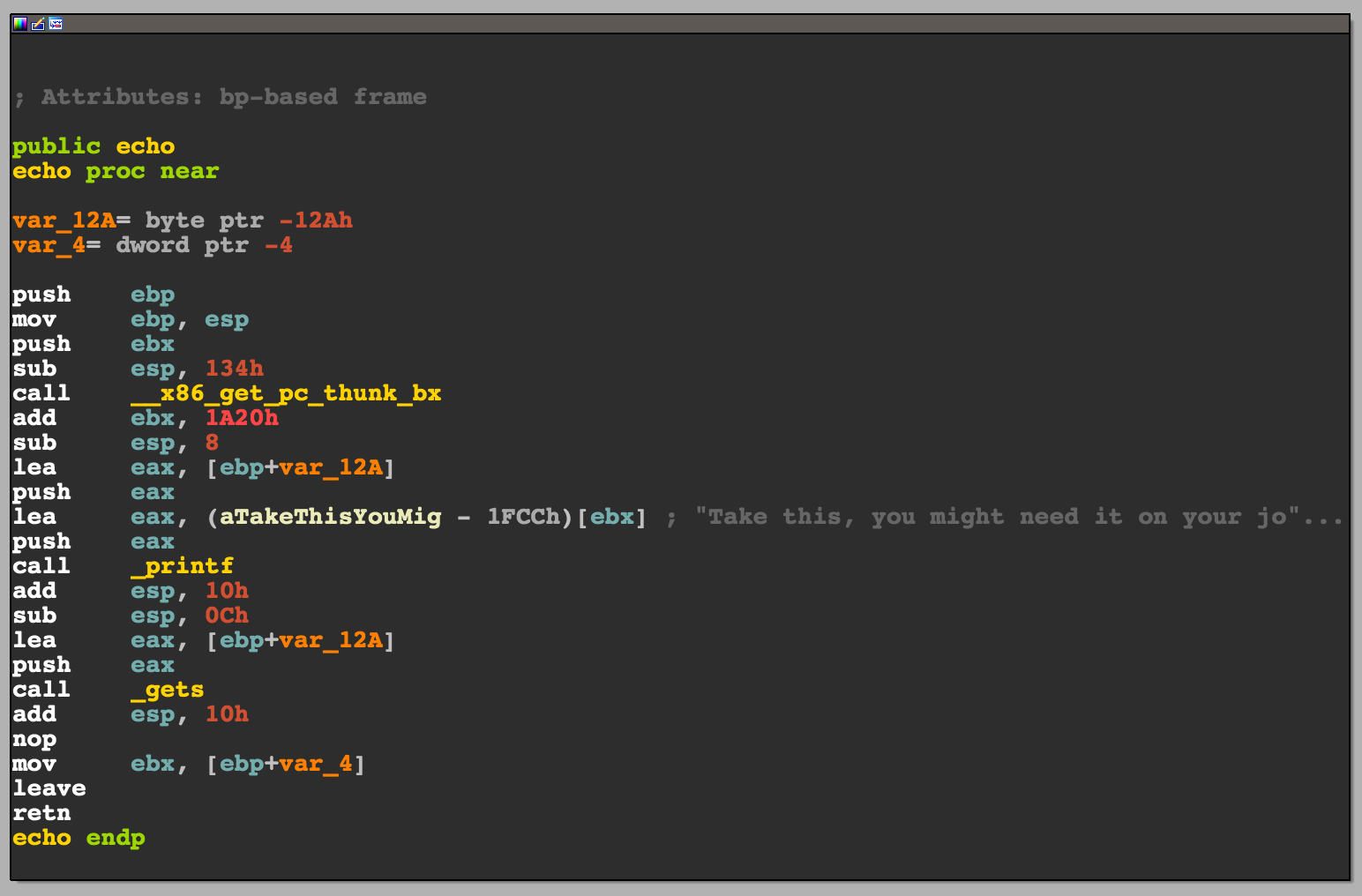Image resolution: width=1362 pixels, height=896 pixels.
Task: Select the "echo endp" line
Action: [x=79, y=838]
